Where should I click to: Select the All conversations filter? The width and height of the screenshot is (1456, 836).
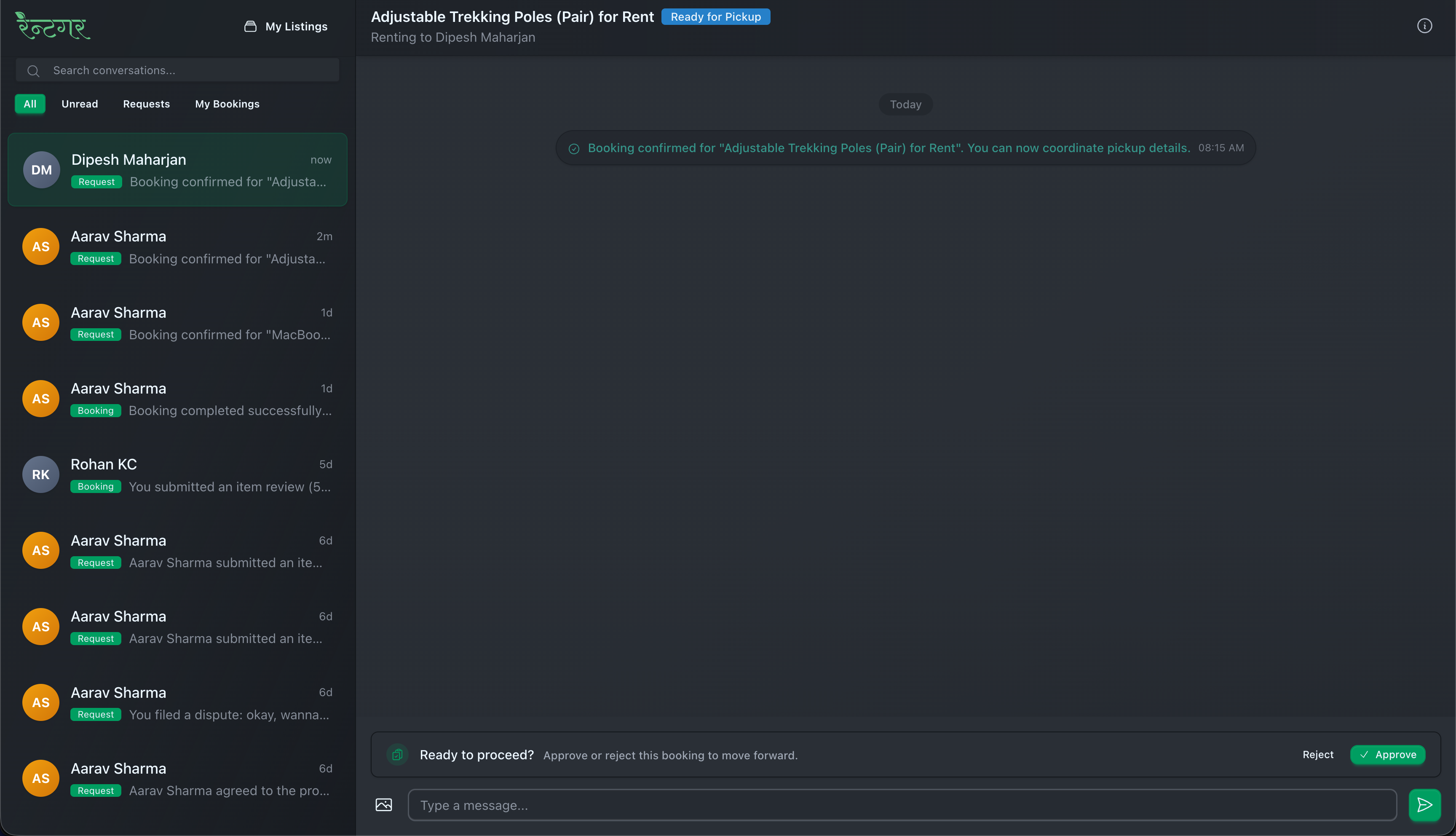[x=30, y=104]
